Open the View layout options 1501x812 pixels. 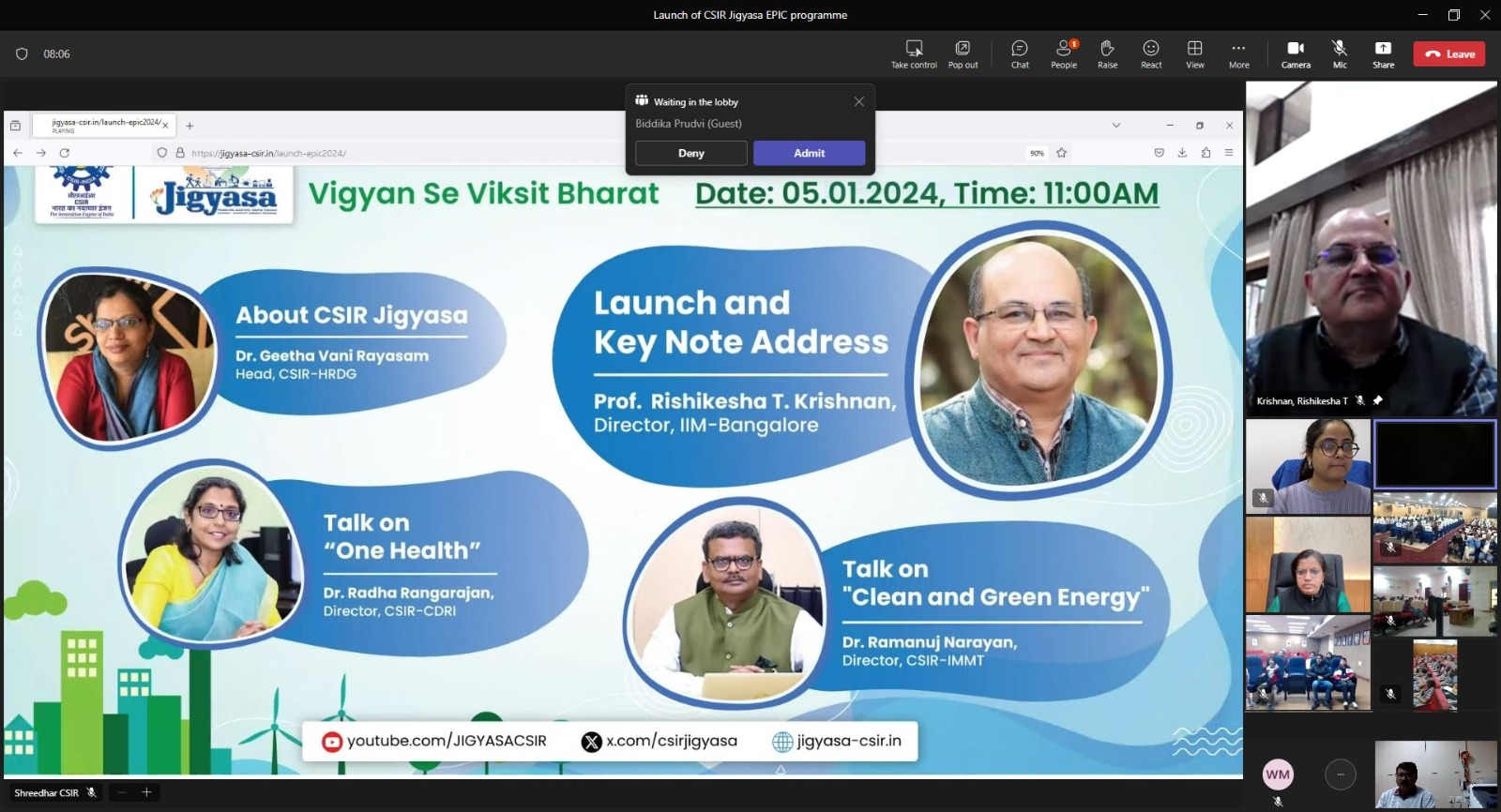pyautogui.click(x=1194, y=53)
